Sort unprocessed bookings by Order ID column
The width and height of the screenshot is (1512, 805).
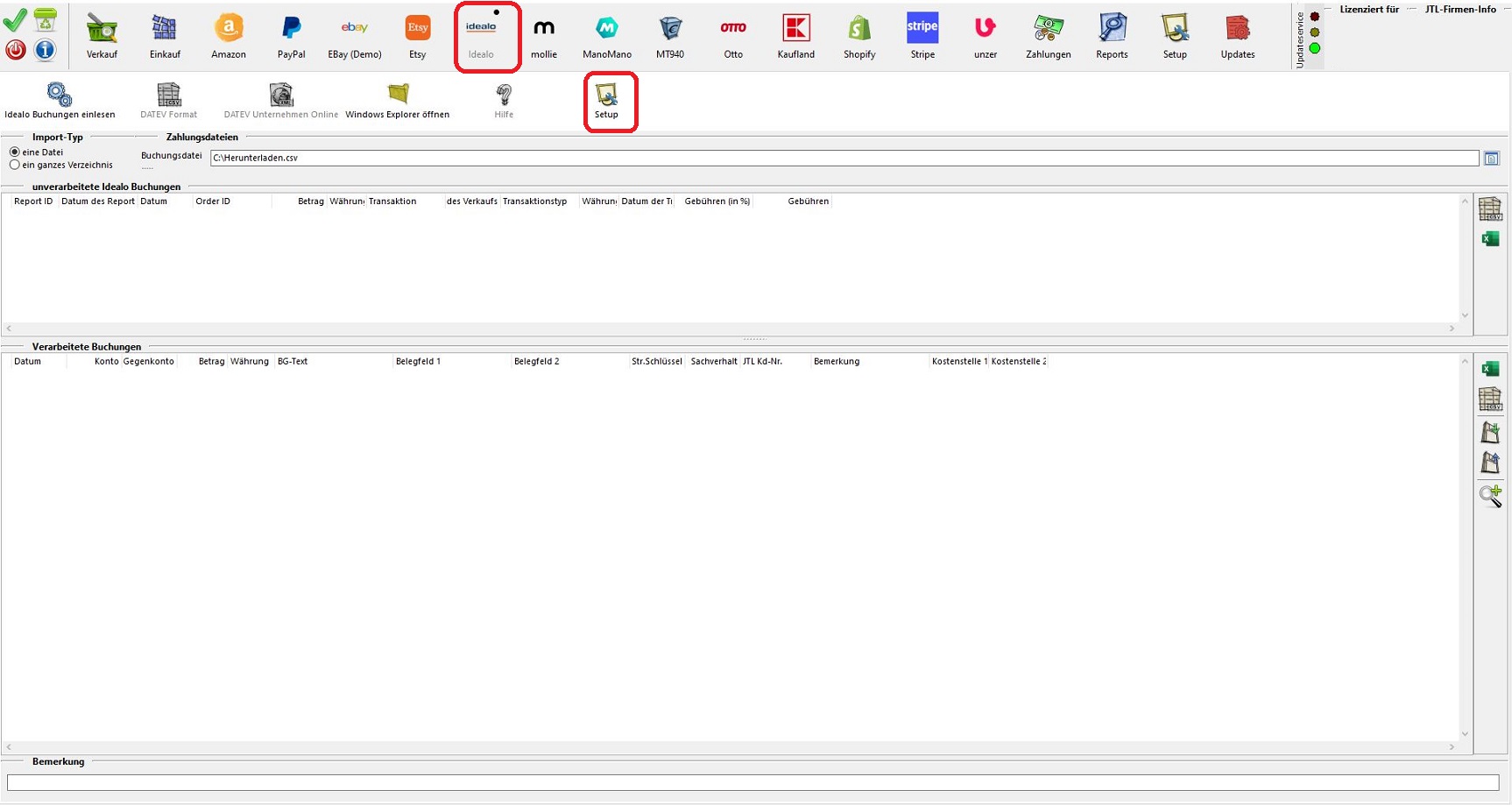213,201
